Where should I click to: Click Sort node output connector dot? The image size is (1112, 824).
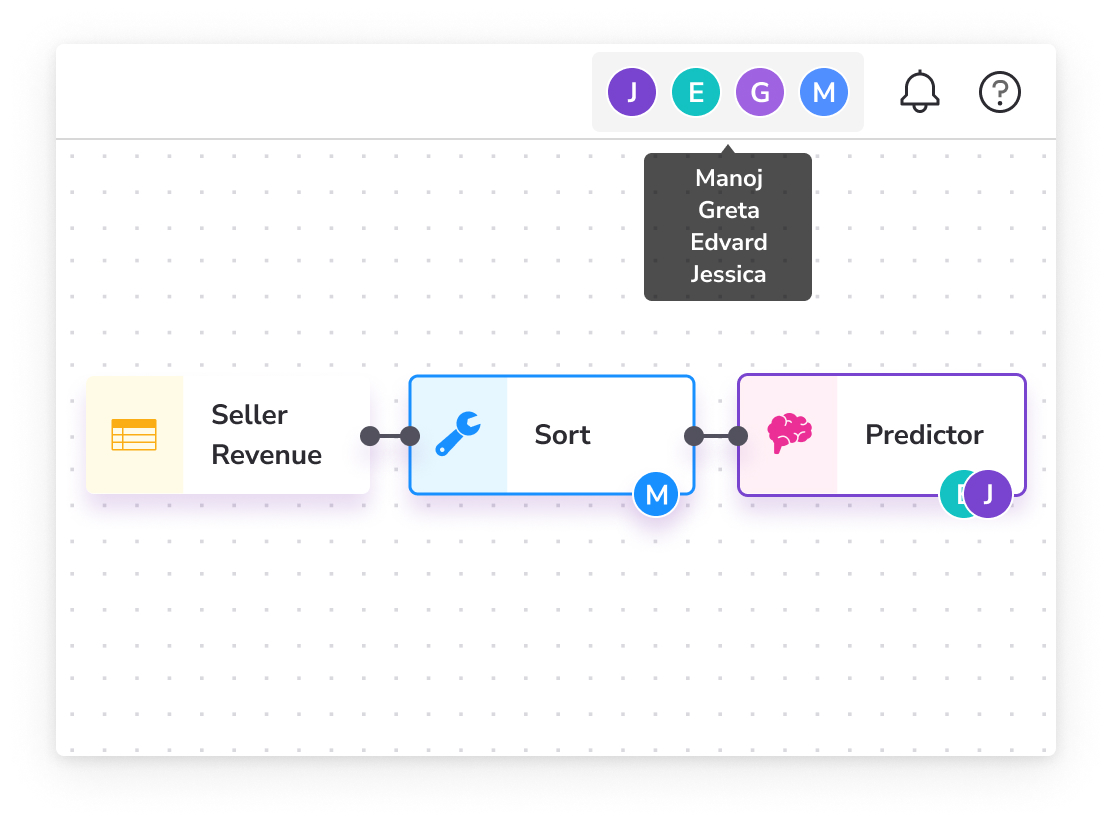[x=694, y=436]
